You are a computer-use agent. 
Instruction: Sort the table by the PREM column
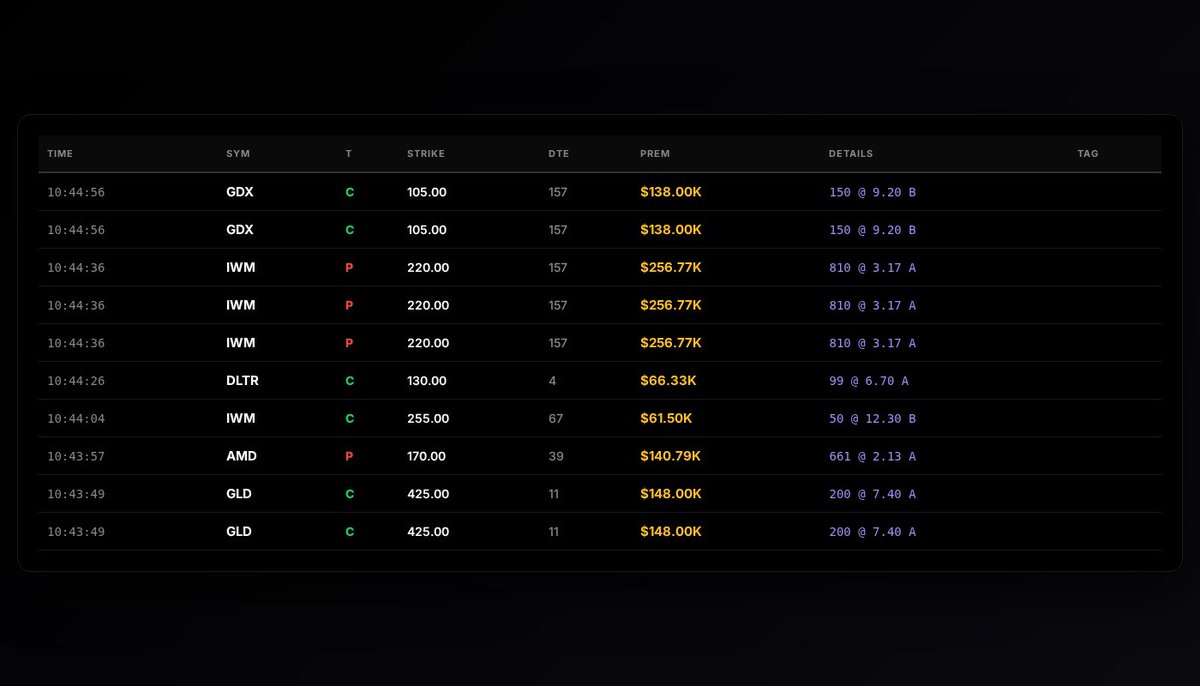pos(655,153)
